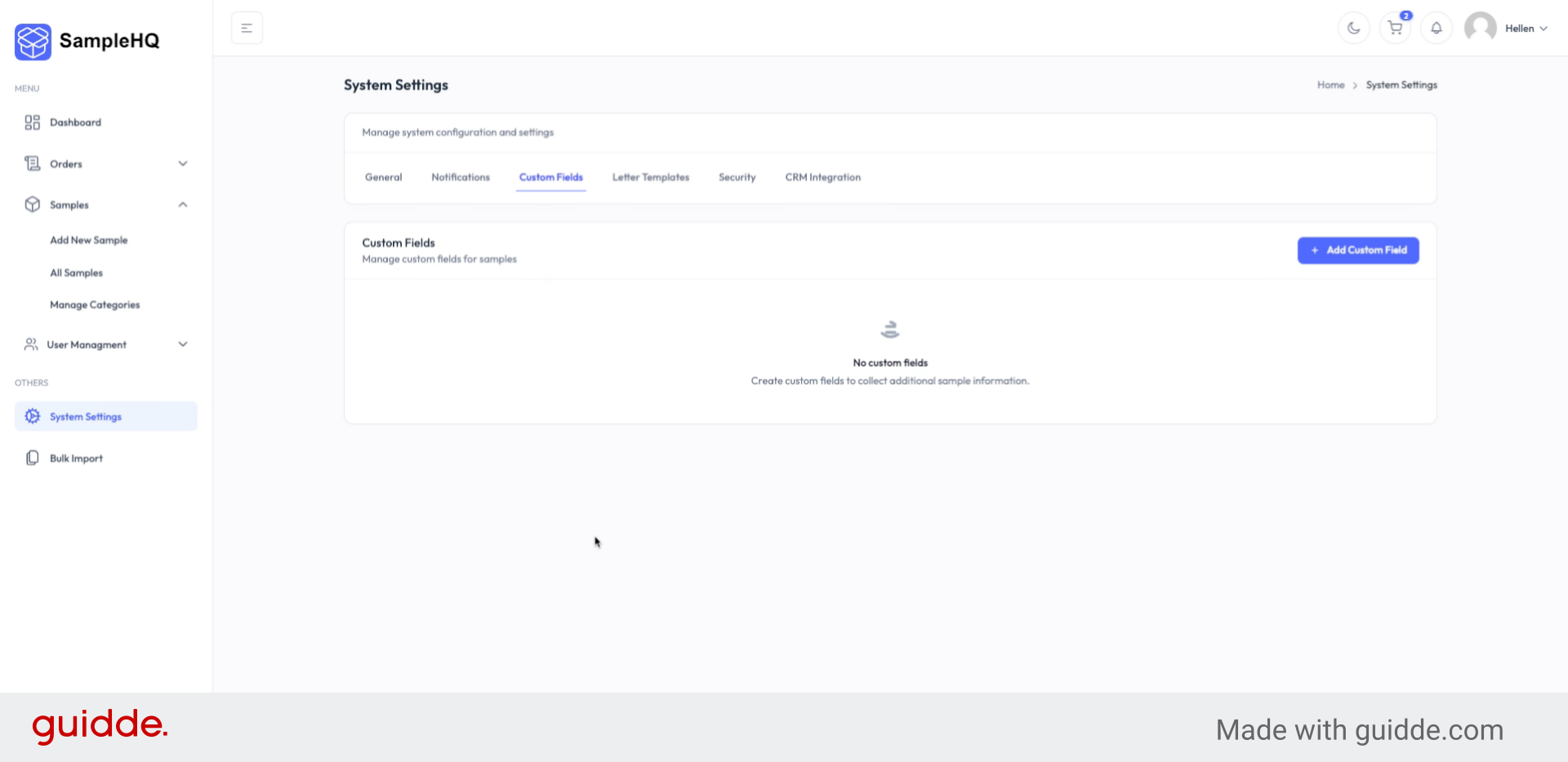Viewport: 1568px width, 762px height.
Task: Expand the User Management dropdown
Action: click(x=183, y=344)
